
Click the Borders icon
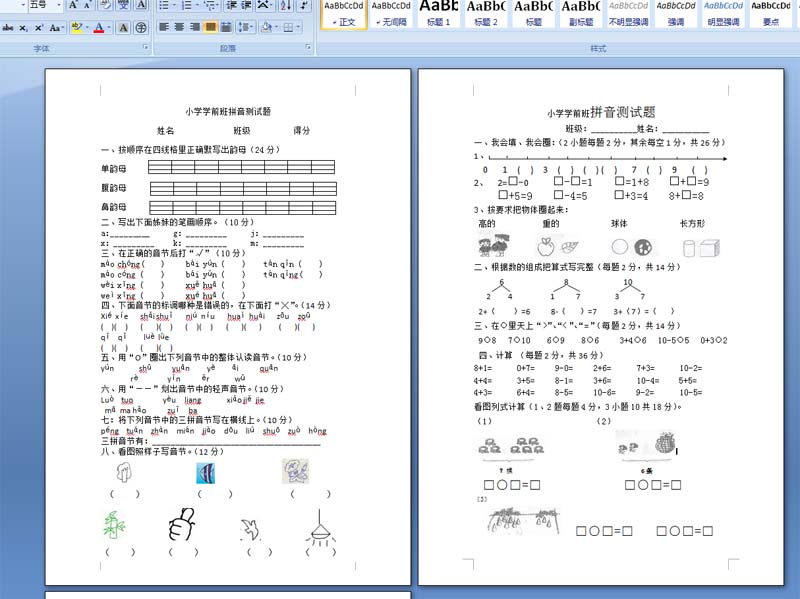tap(288, 27)
